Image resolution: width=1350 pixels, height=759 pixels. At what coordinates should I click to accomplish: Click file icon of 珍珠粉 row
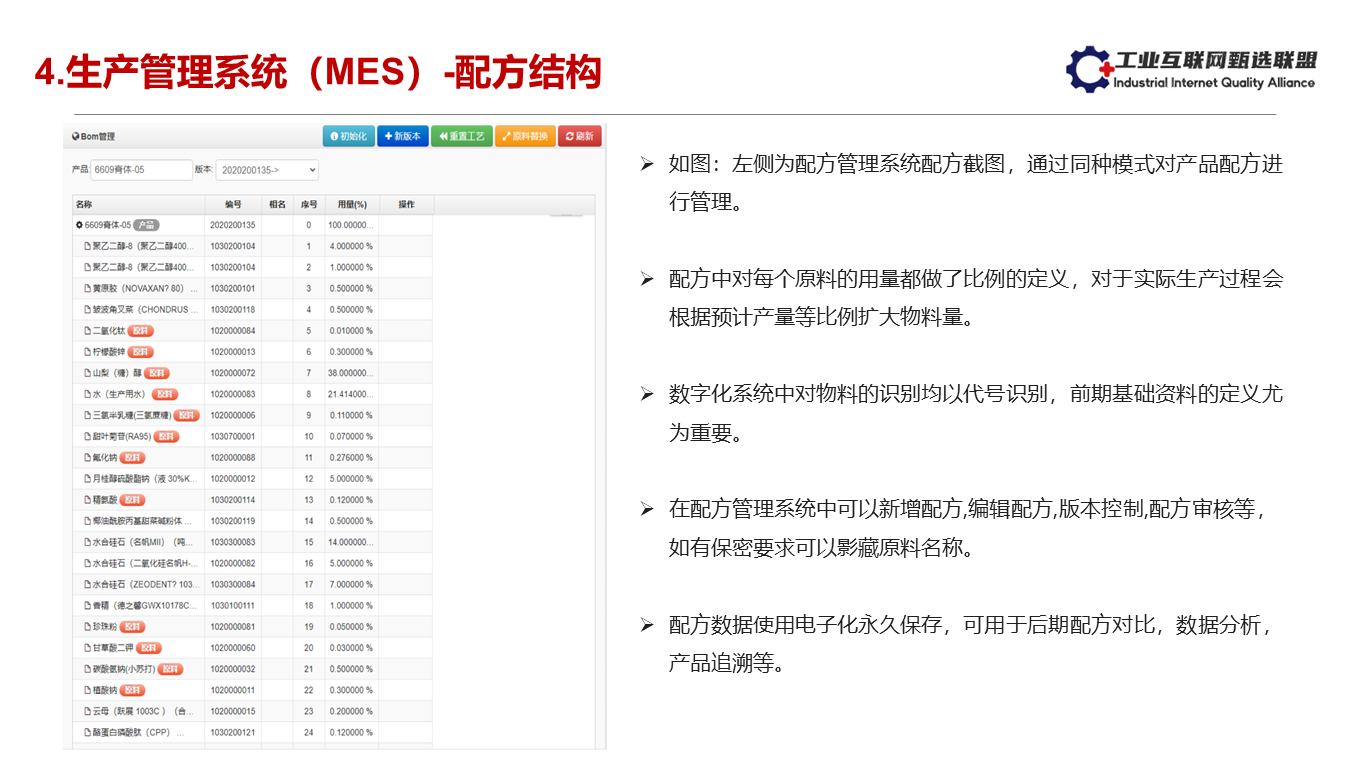(88, 627)
